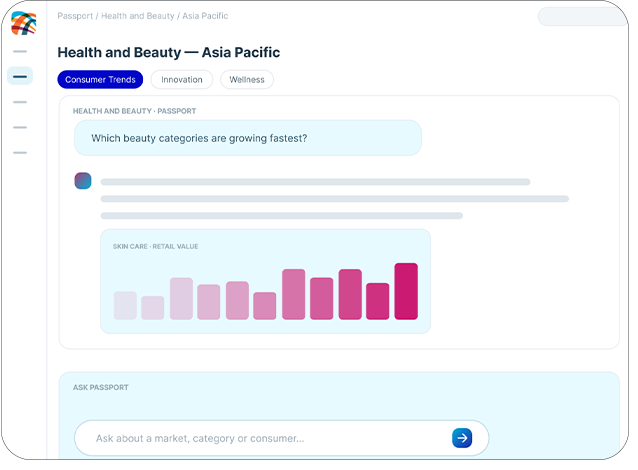The height and width of the screenshot is (470, 638).
Task: Select the highlighted sidebar menu item
Action: tap(20, 76)
